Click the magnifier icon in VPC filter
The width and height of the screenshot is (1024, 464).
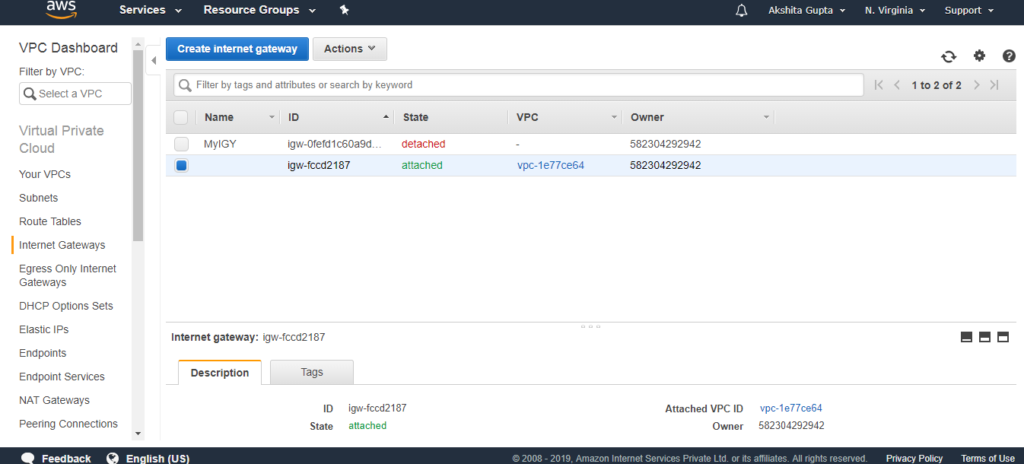(x=29, y=93)
